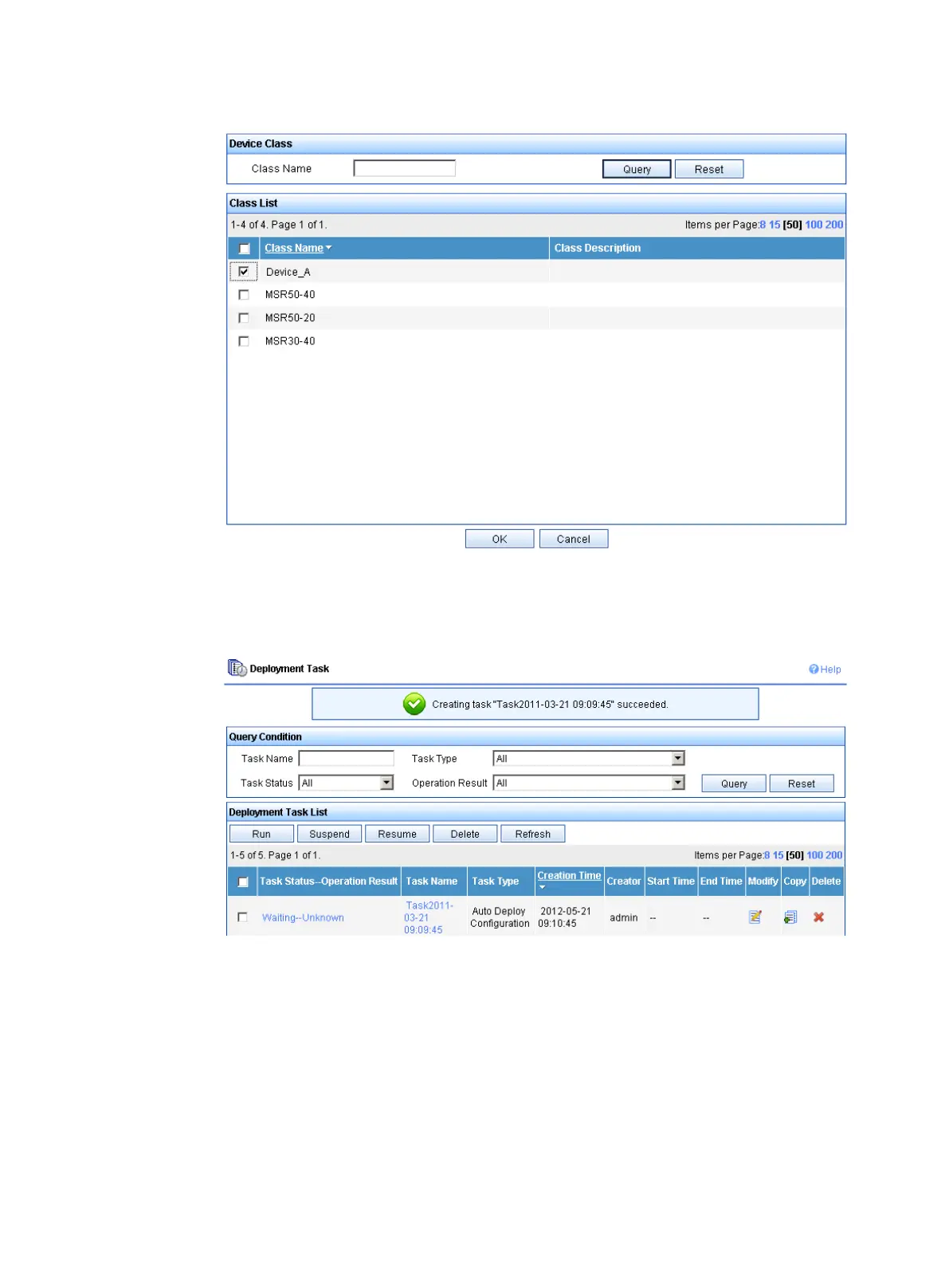Set task list items per page to 200
949x1288 pixels.
834,855
